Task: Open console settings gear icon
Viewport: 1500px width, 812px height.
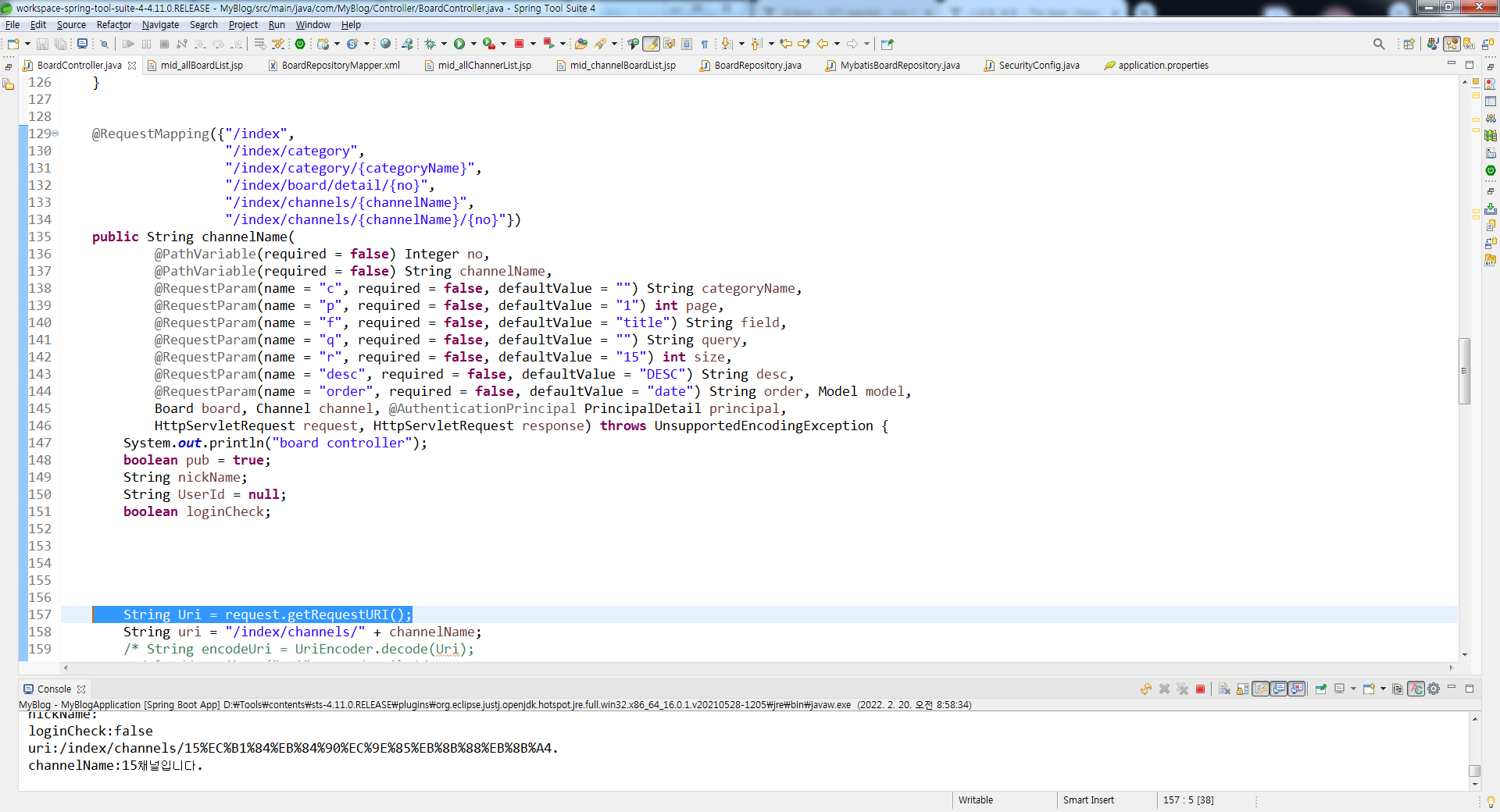Action: [x=1433, y=689]
